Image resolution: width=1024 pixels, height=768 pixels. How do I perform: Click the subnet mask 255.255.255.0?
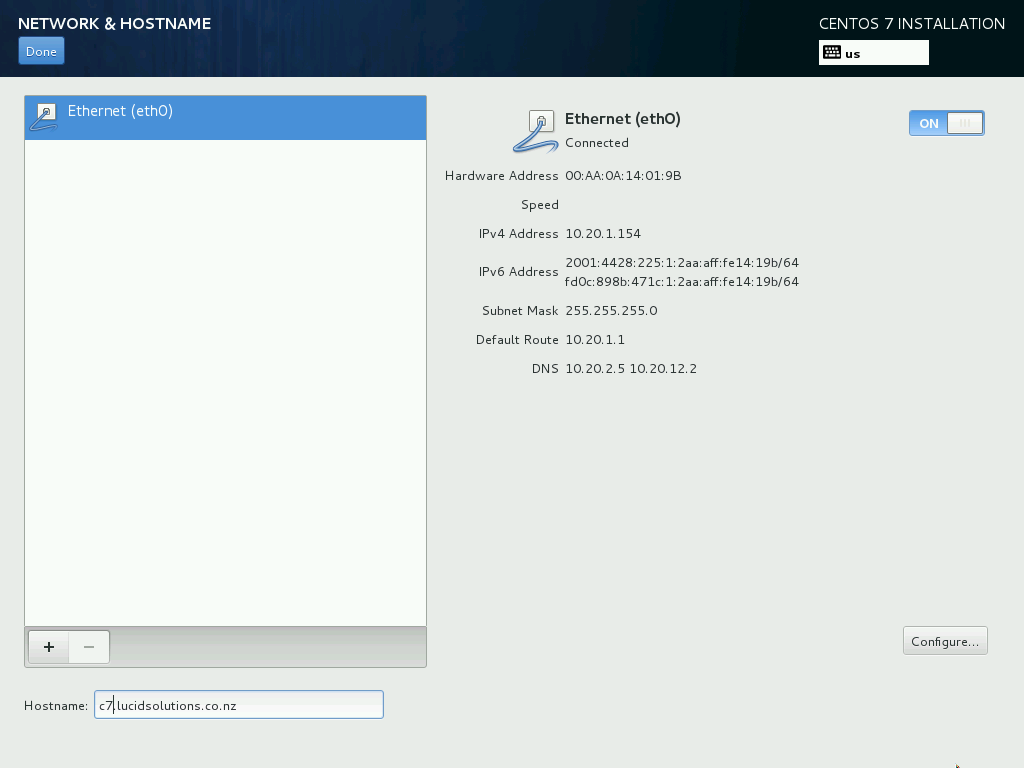point(611,311)
